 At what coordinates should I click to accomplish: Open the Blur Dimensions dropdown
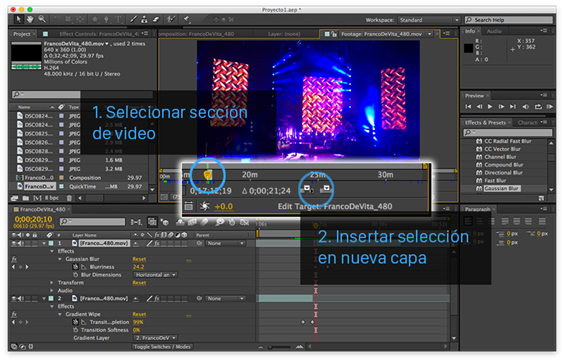pos(155,275)
